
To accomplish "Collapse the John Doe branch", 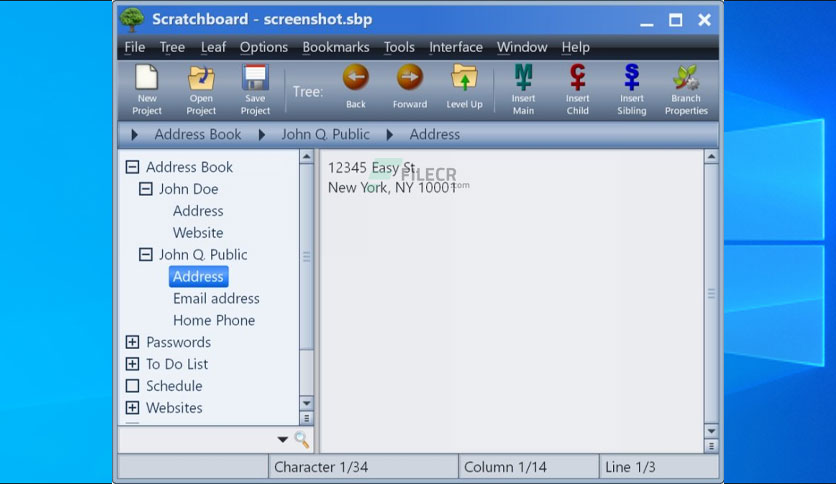I will tap(146, 189).
